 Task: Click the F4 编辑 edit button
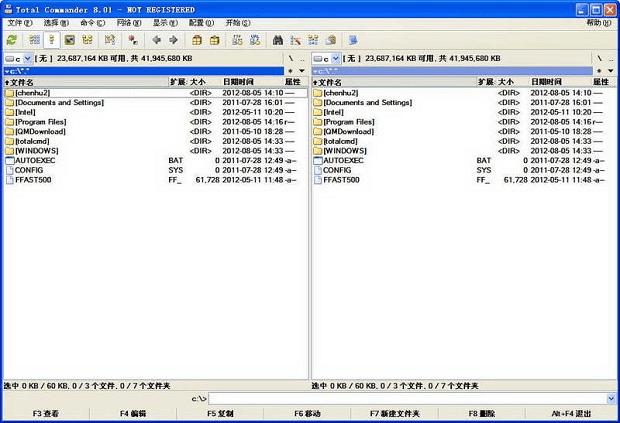pyautogui.click(x=133, y=414)
